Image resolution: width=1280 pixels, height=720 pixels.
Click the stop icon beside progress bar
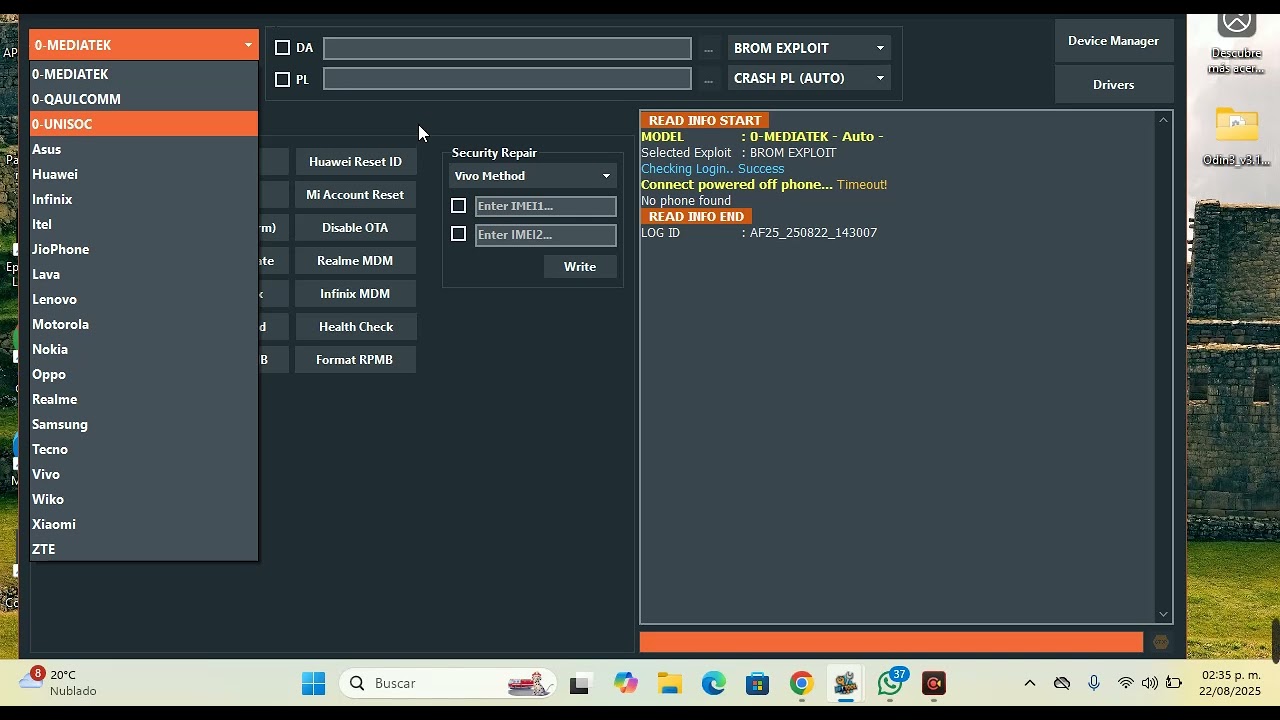[1161, 643]
